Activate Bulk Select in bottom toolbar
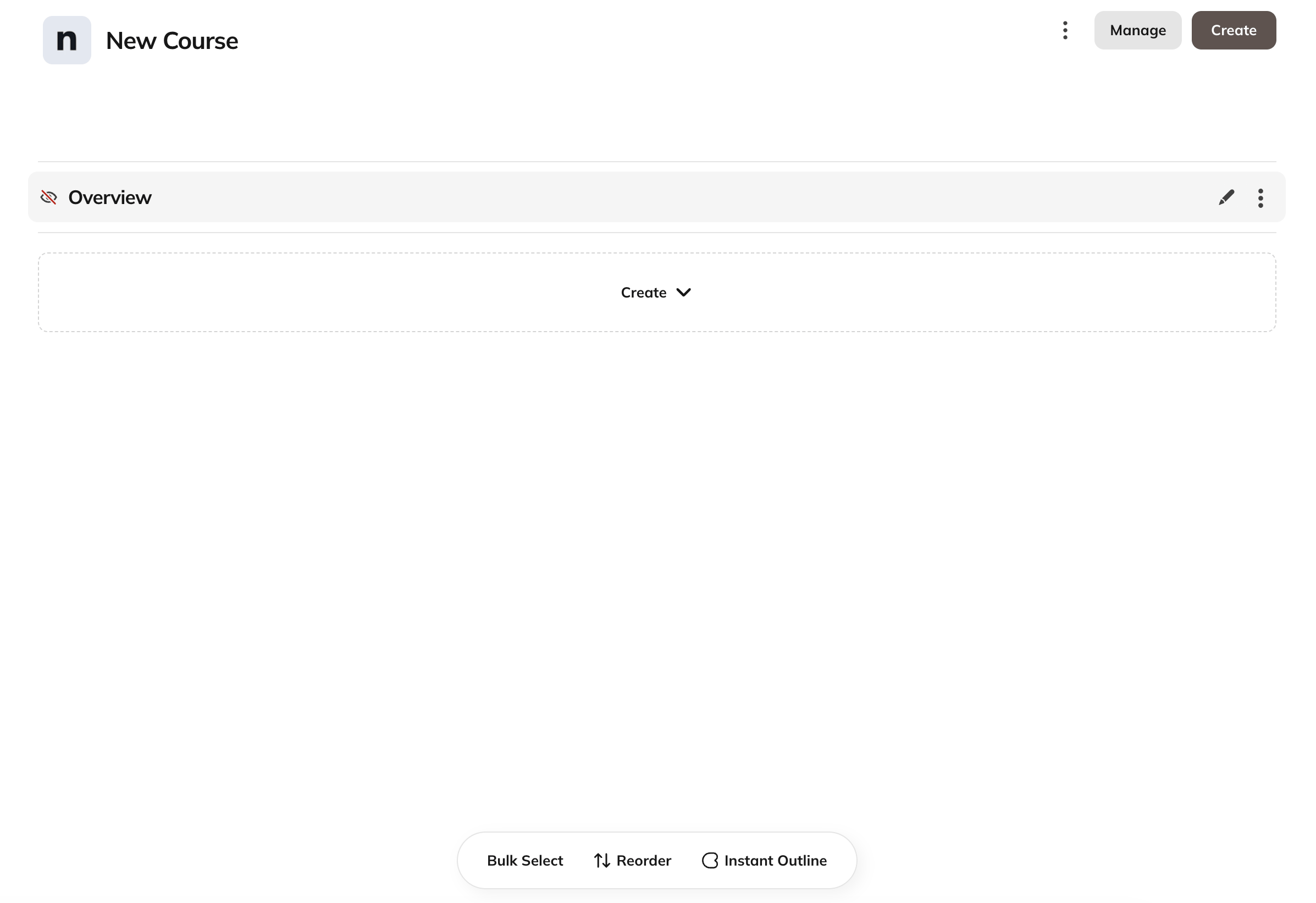This screenshot has height=903, width=1316. click(525, 861)
